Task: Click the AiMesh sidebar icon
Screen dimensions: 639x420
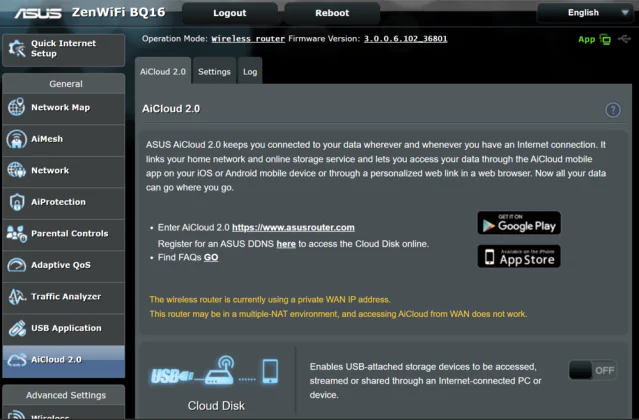Action: coord(16,139)
